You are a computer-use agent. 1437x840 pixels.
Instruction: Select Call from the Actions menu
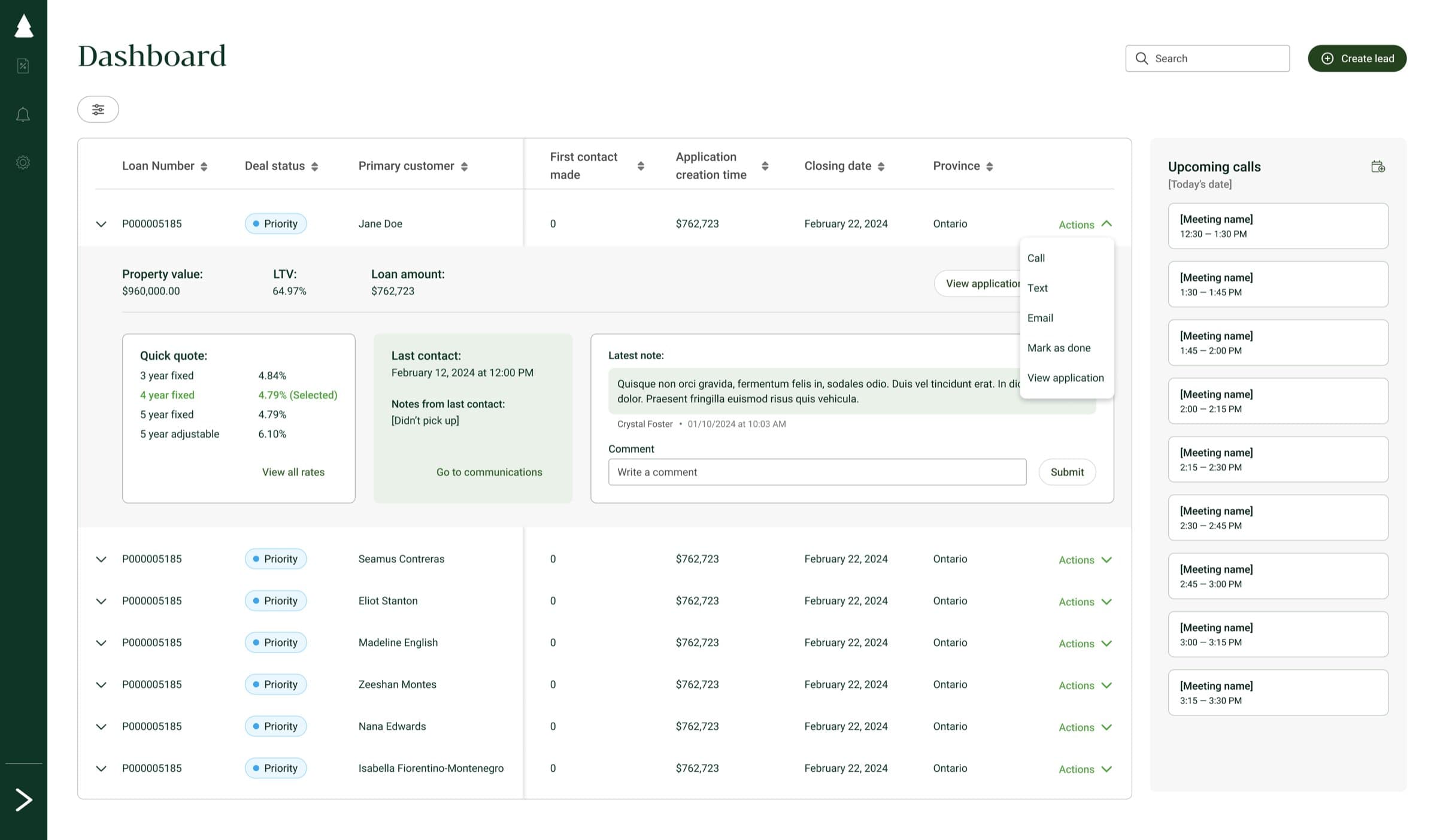(1036, 258)
